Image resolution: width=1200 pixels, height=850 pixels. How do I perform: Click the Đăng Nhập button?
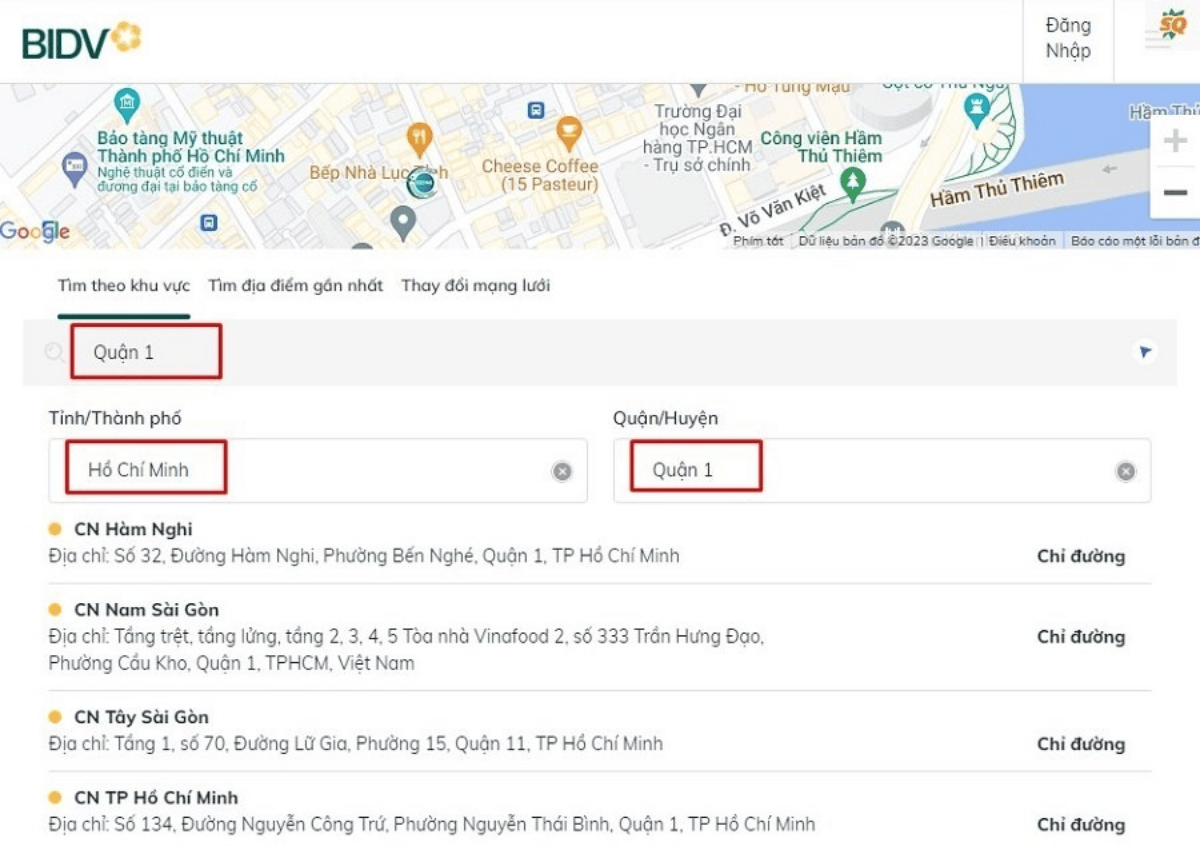click(x=1068, y=39)
